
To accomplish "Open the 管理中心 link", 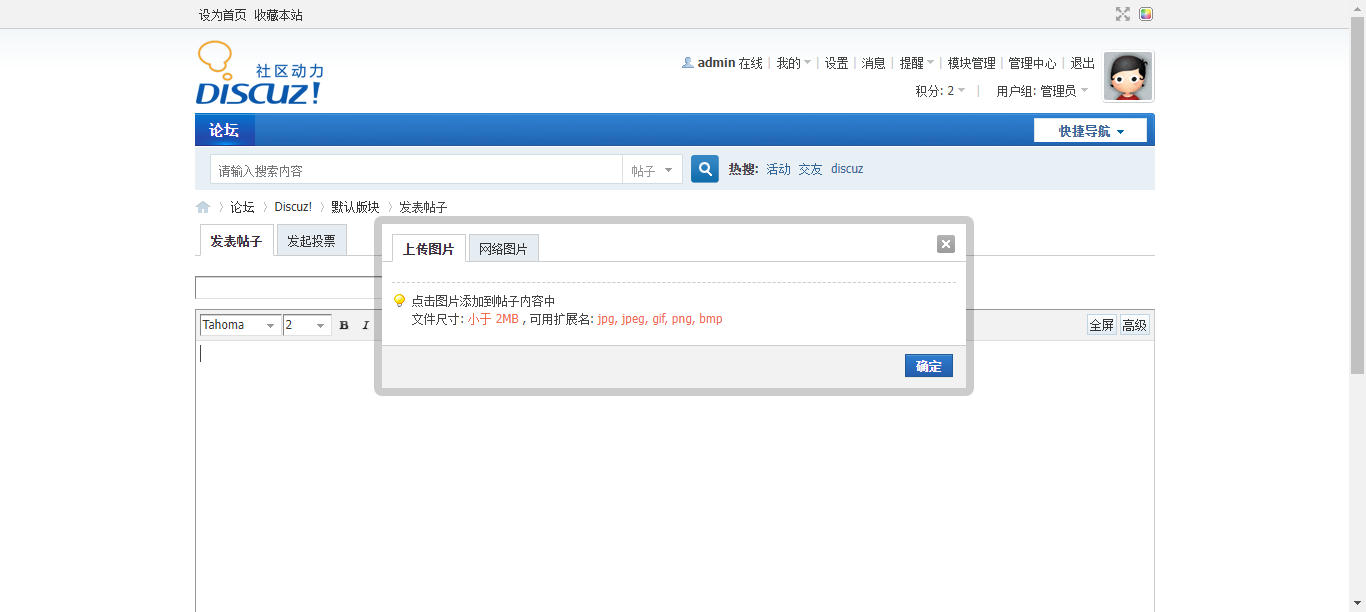I will pos(1031,63).
